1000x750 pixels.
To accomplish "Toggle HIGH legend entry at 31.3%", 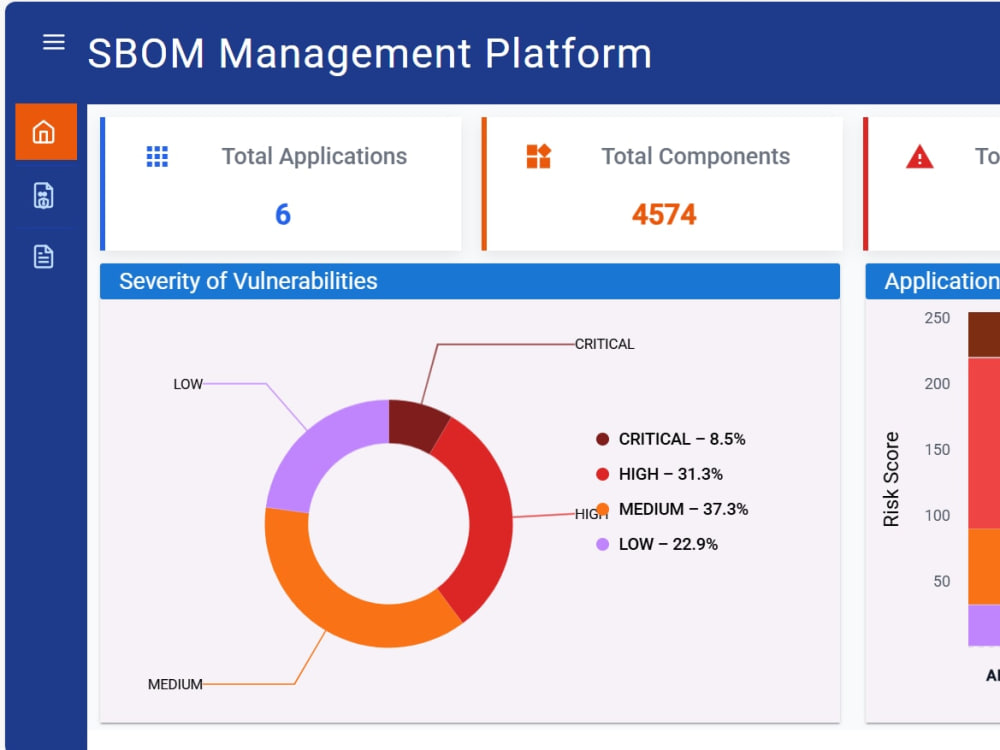I will [x=659, y=474].
